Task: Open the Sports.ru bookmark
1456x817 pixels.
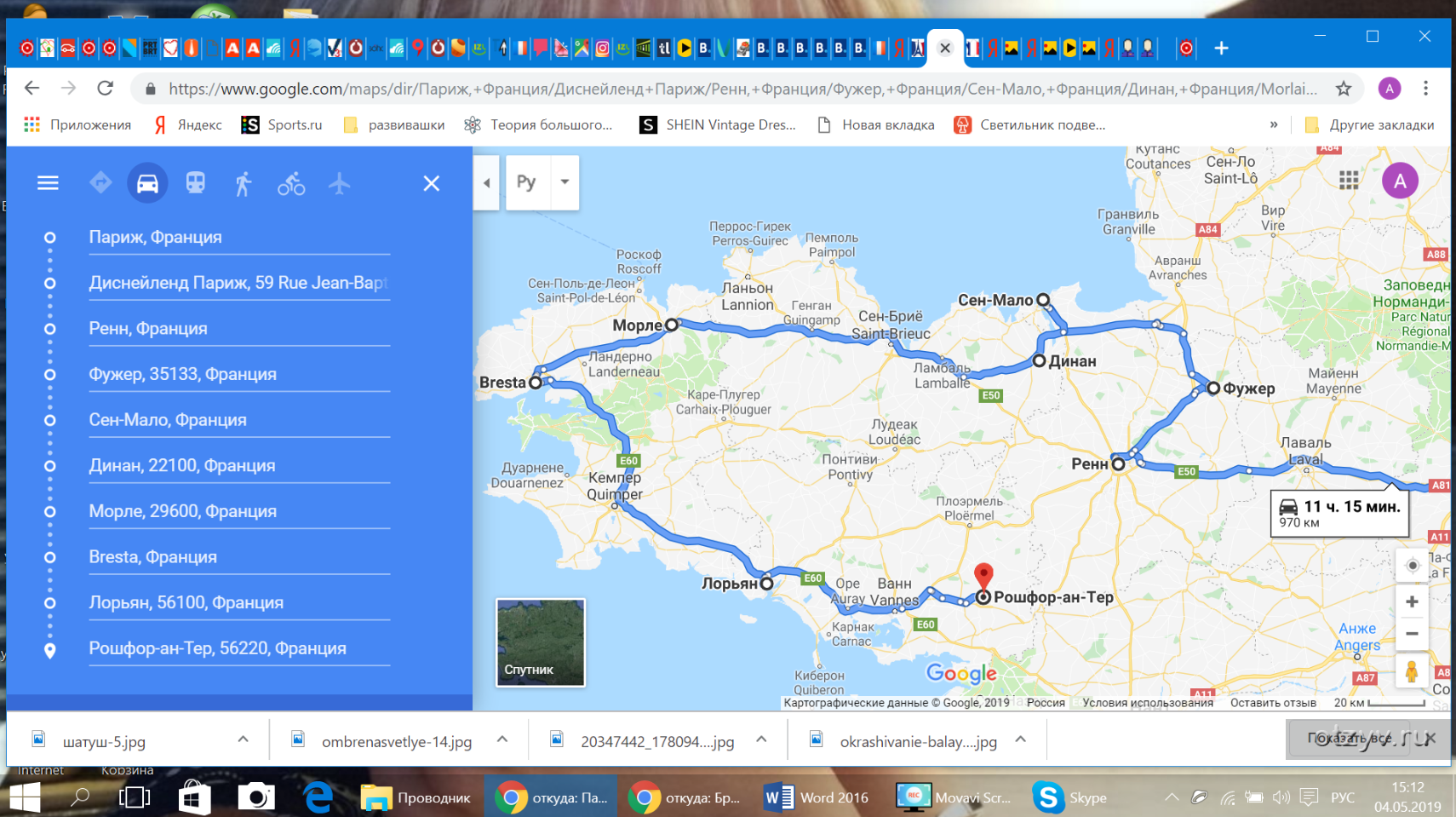Action: click(282, 125)
